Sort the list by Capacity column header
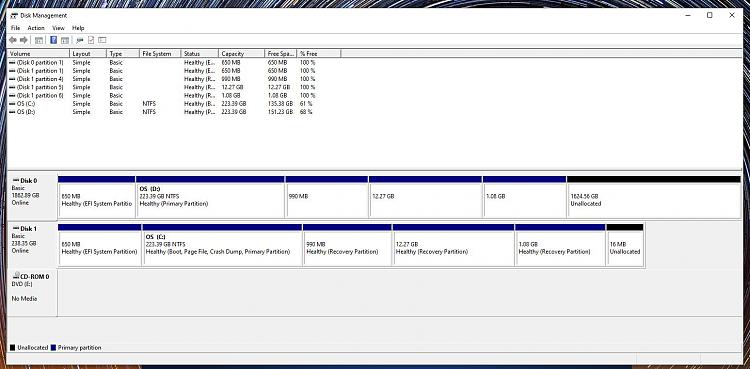 [x=241, y=54]
